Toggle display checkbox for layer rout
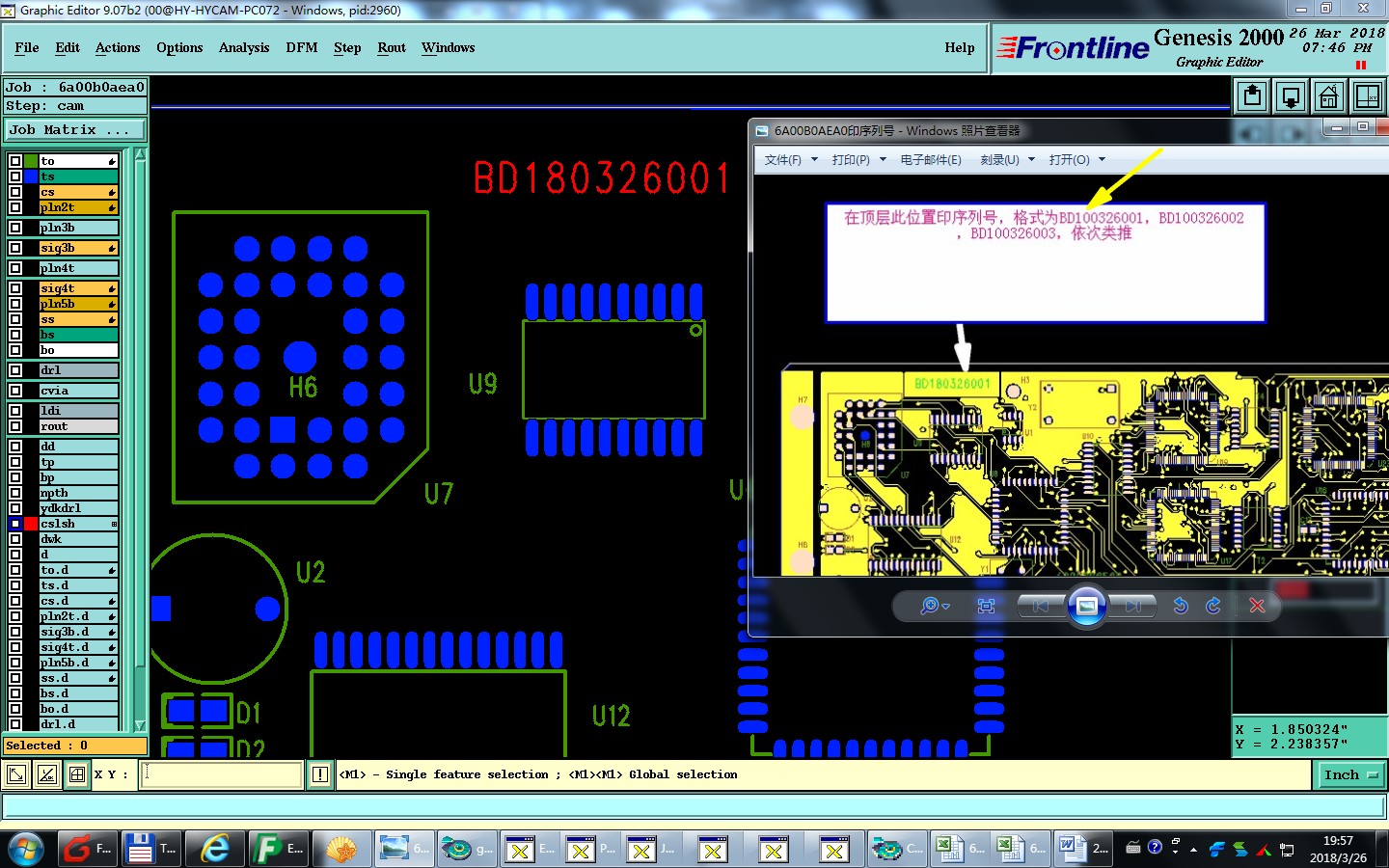 click(x=14, y=426)
